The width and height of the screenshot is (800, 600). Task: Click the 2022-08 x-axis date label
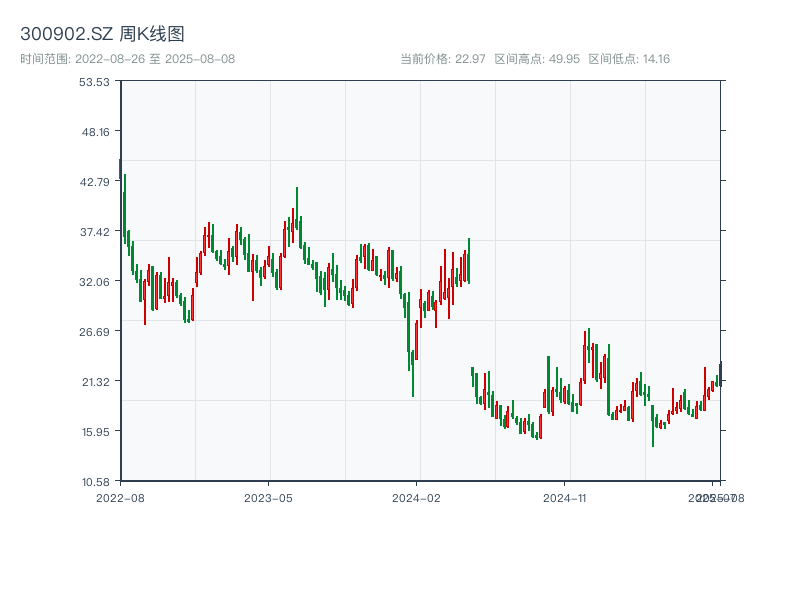point(120,497)
